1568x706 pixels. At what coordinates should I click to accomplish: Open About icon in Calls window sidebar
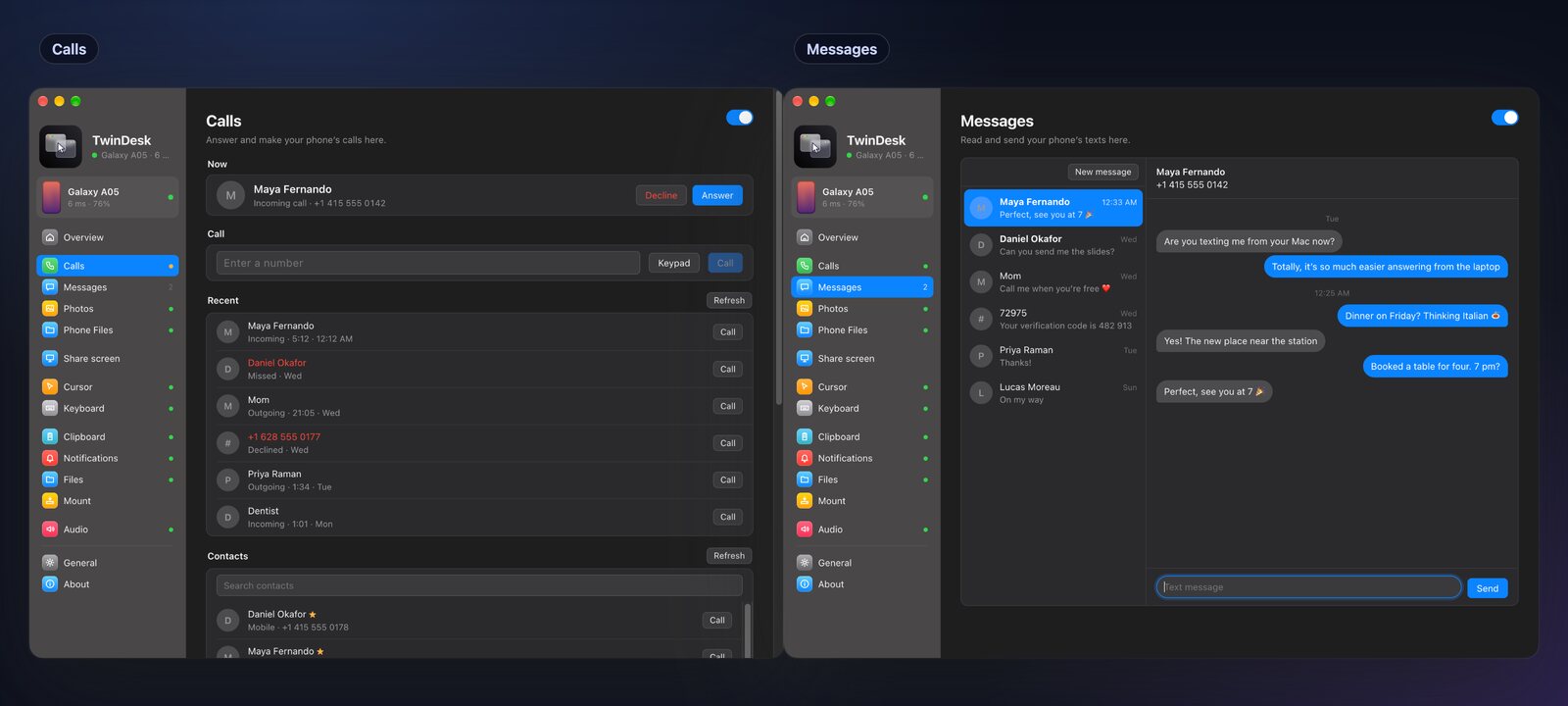(x=50, y=584)
